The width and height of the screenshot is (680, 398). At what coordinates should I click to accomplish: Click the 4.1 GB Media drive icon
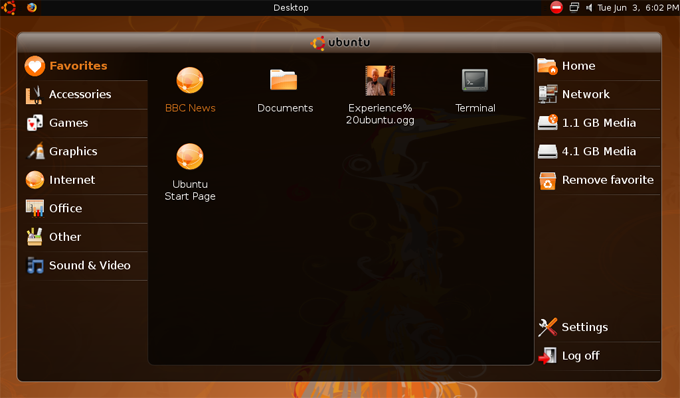[547, 152]
